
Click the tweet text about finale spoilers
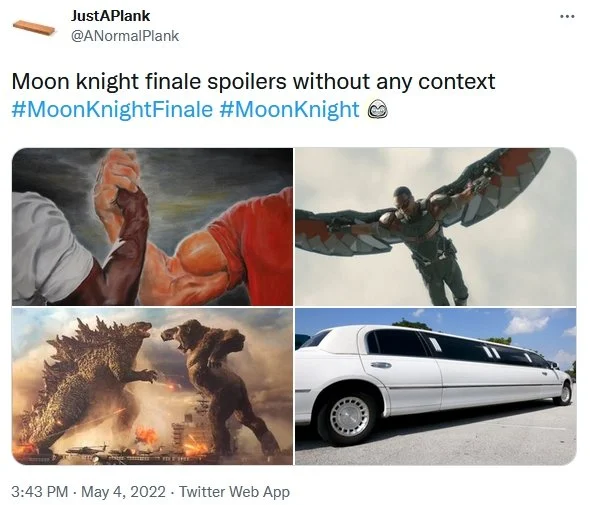(253, 81)
